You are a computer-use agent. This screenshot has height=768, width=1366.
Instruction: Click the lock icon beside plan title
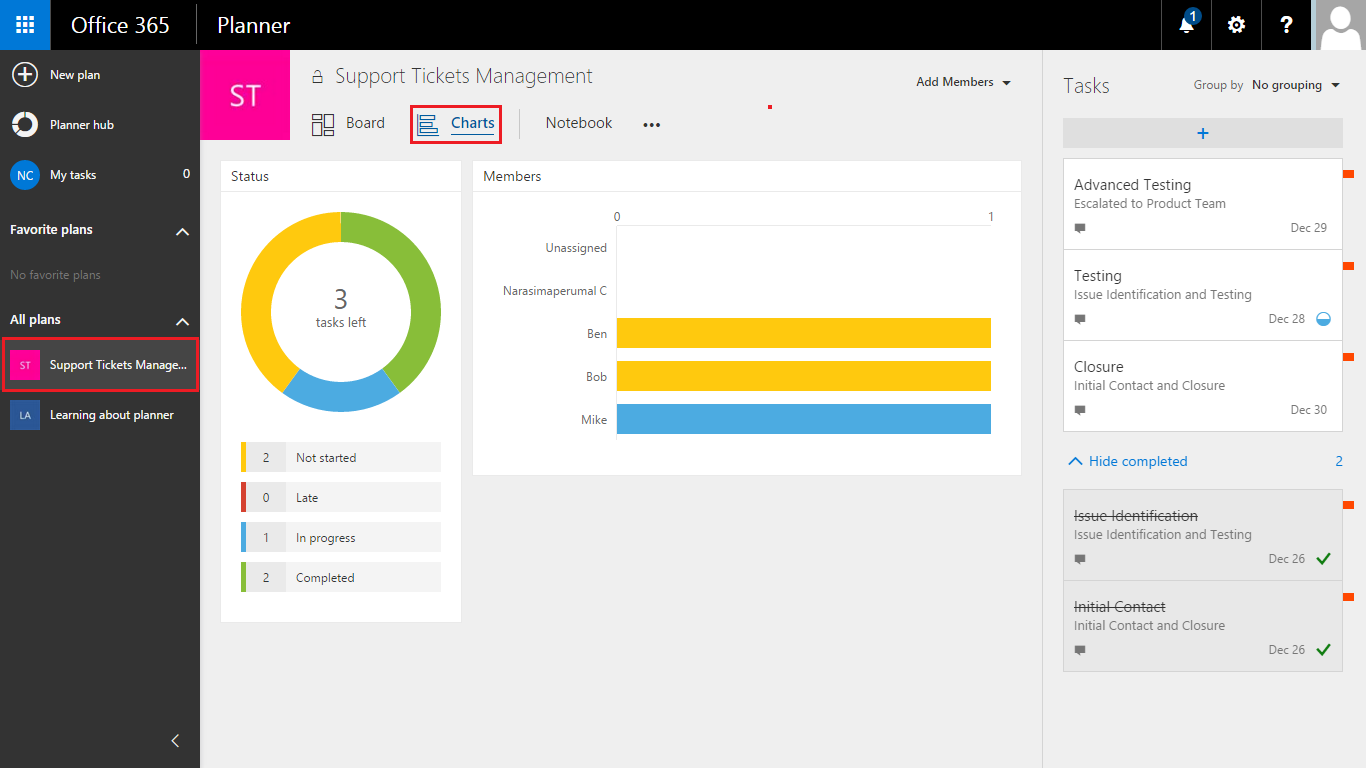318,77
